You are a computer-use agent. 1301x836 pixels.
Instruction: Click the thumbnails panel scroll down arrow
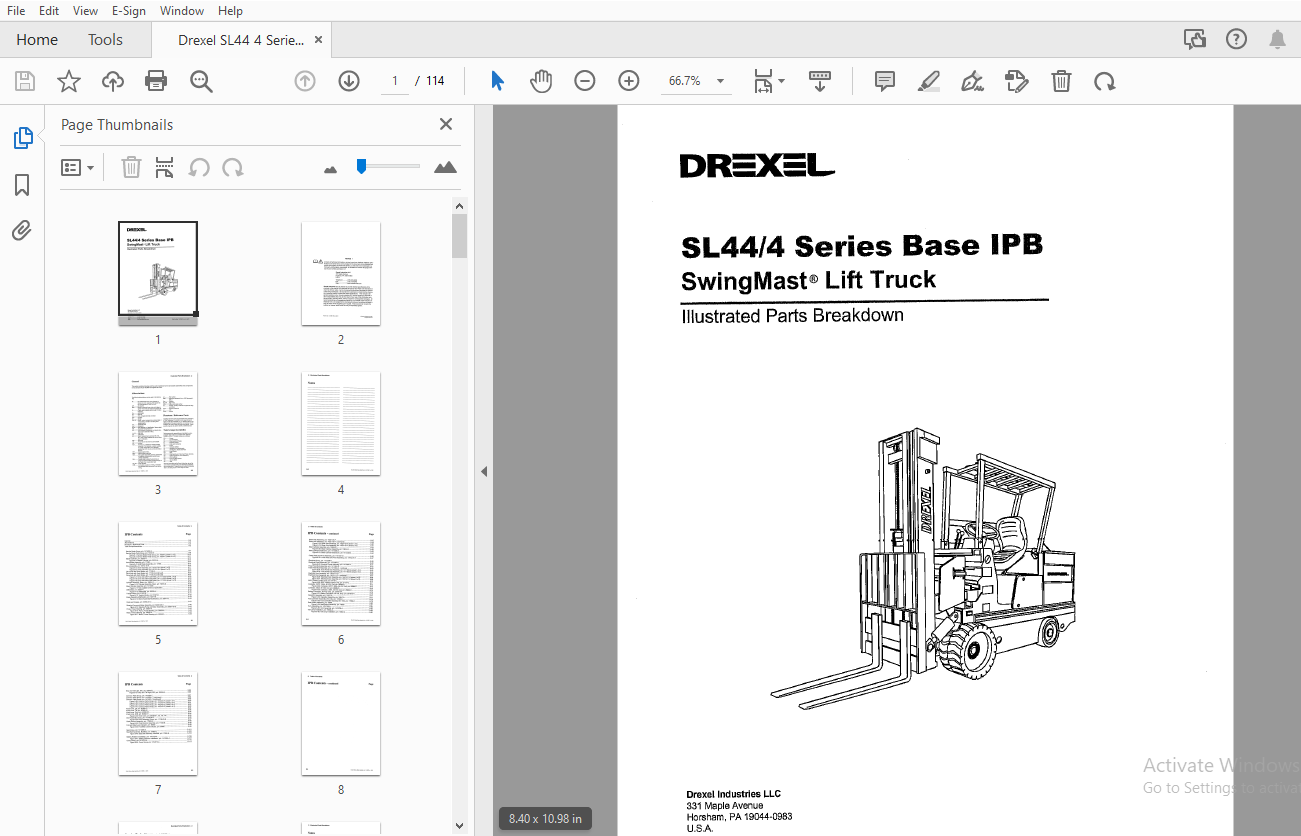tap(459, 826)
